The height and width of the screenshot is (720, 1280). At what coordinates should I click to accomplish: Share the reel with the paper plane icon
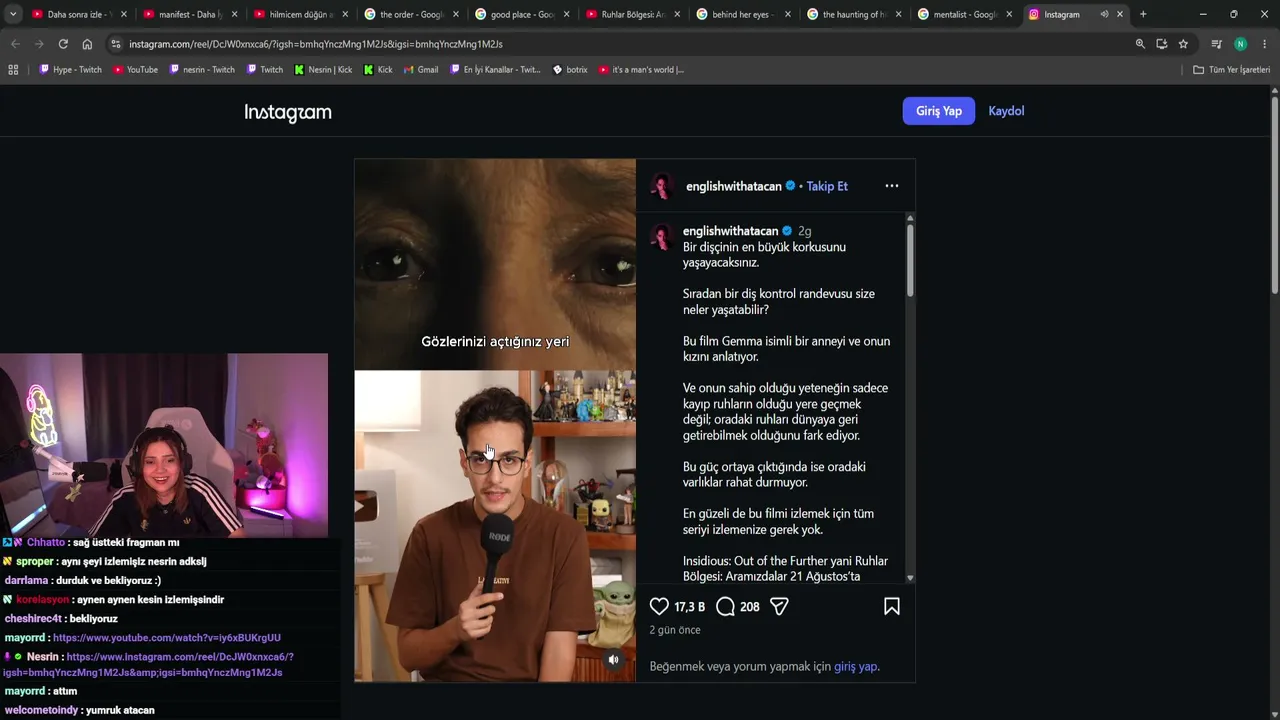[x=779, y=606]
